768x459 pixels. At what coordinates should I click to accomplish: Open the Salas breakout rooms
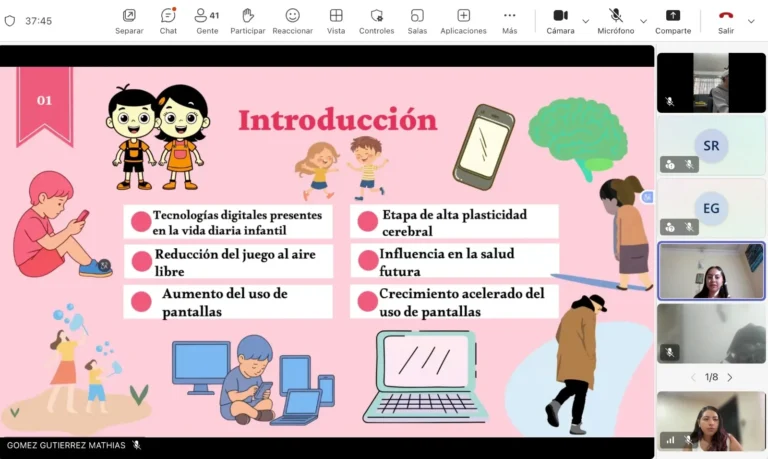(x=417, y=20)
